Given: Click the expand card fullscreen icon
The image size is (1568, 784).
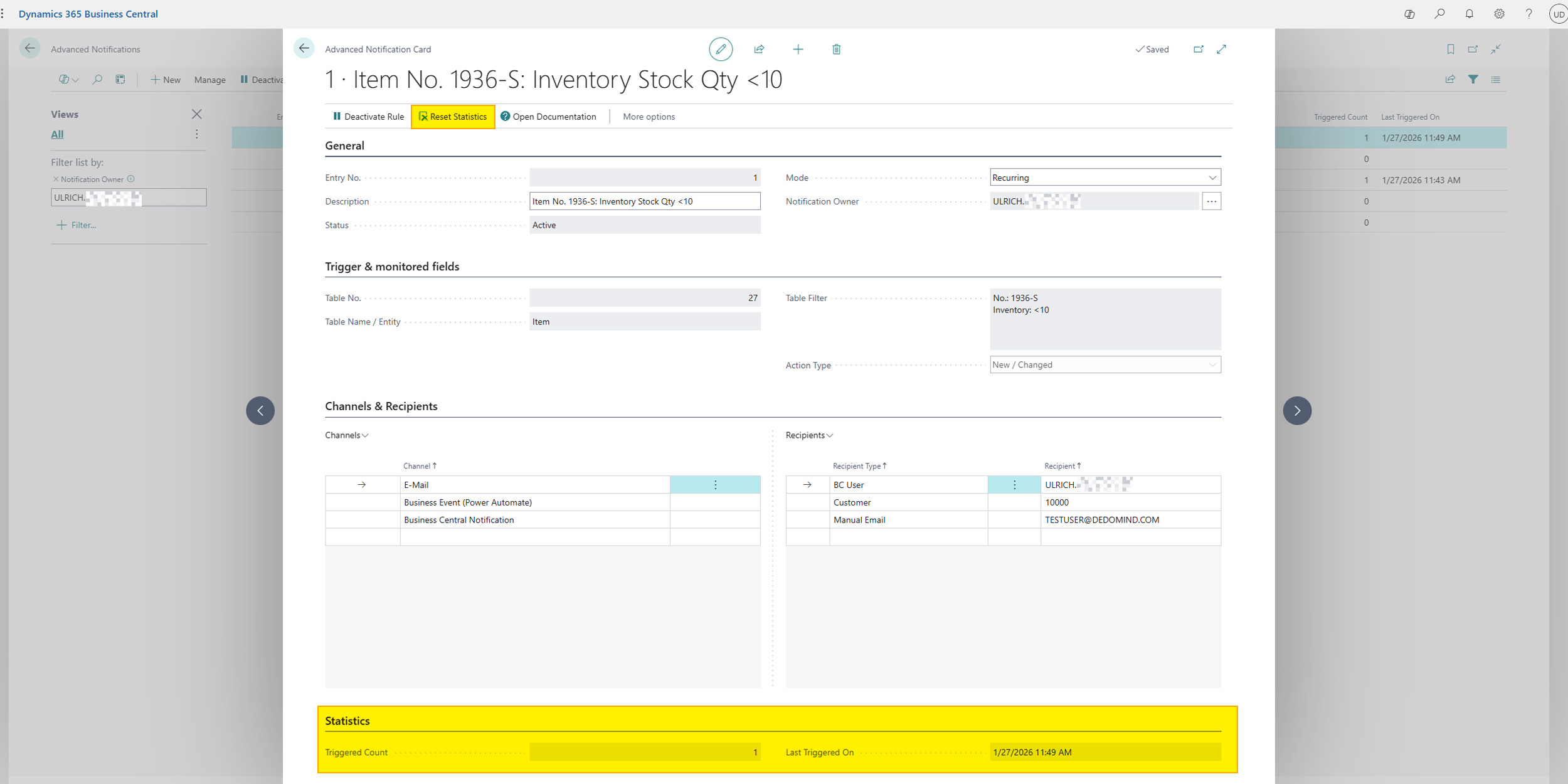Looking at the screenshot, I should point(1221,49).
